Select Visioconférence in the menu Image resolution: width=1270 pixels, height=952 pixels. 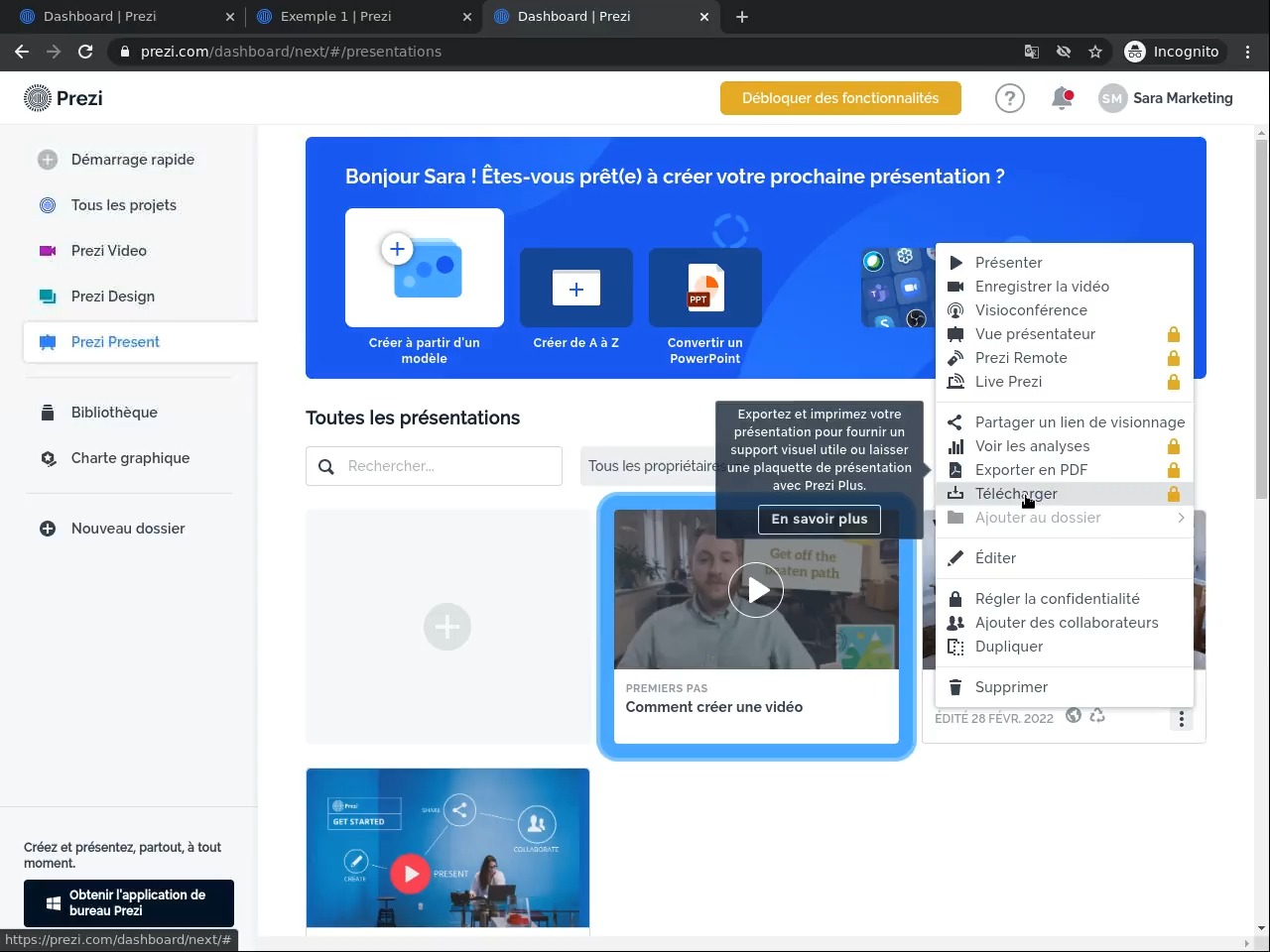[x=1065, y=310]
